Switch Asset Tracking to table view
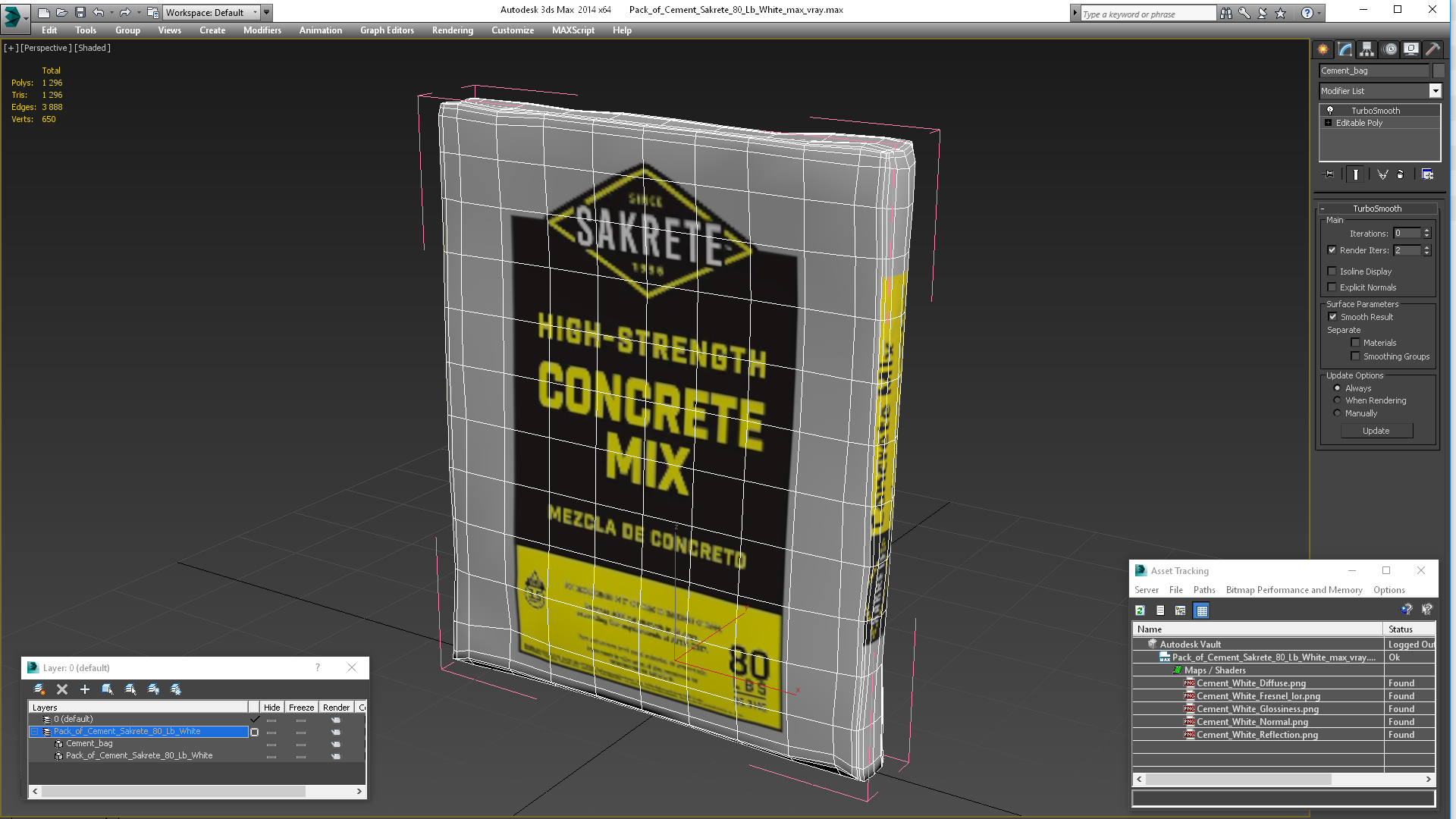 click(1201, 610)
